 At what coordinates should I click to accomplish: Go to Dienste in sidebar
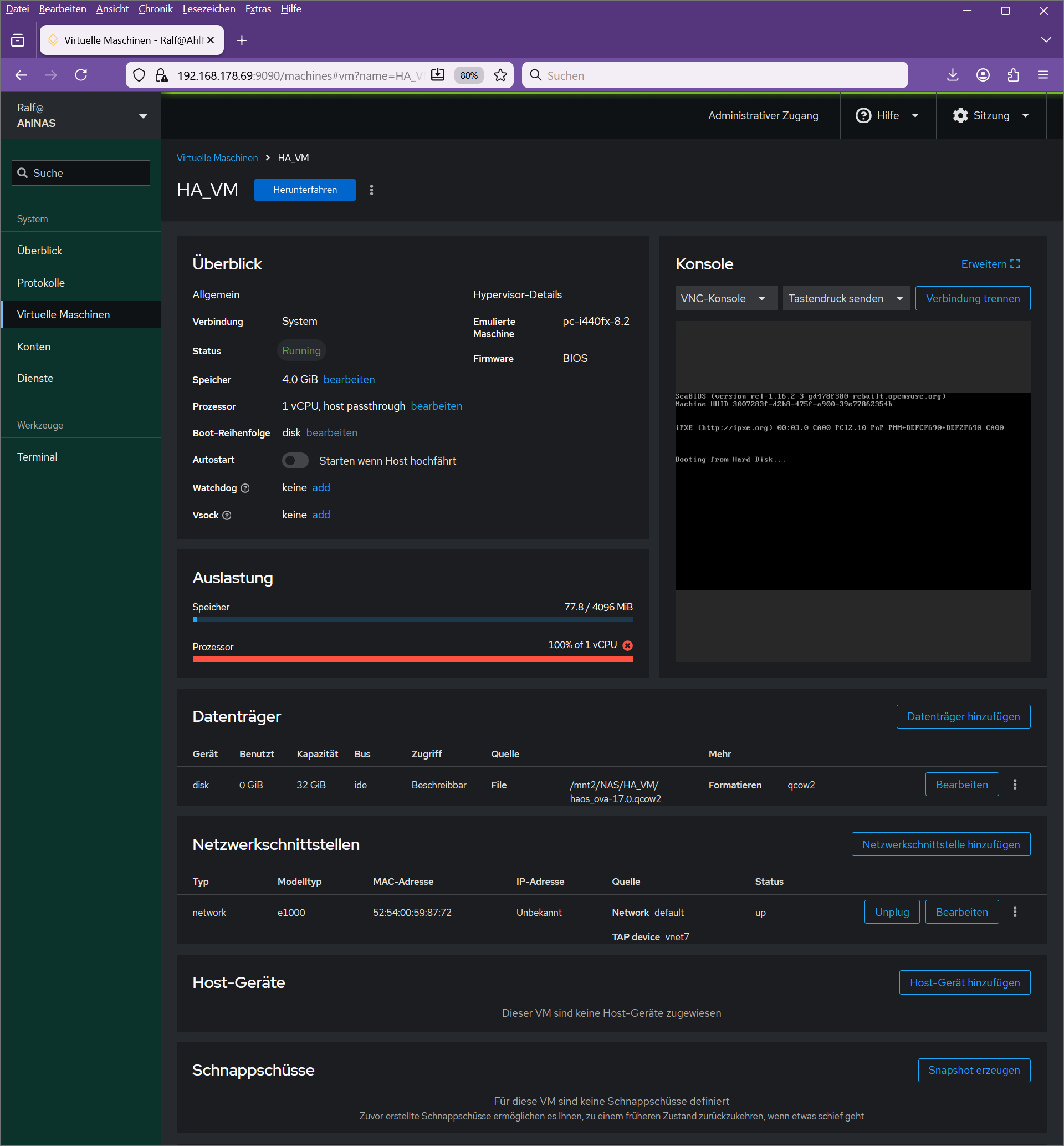point(35,378)
